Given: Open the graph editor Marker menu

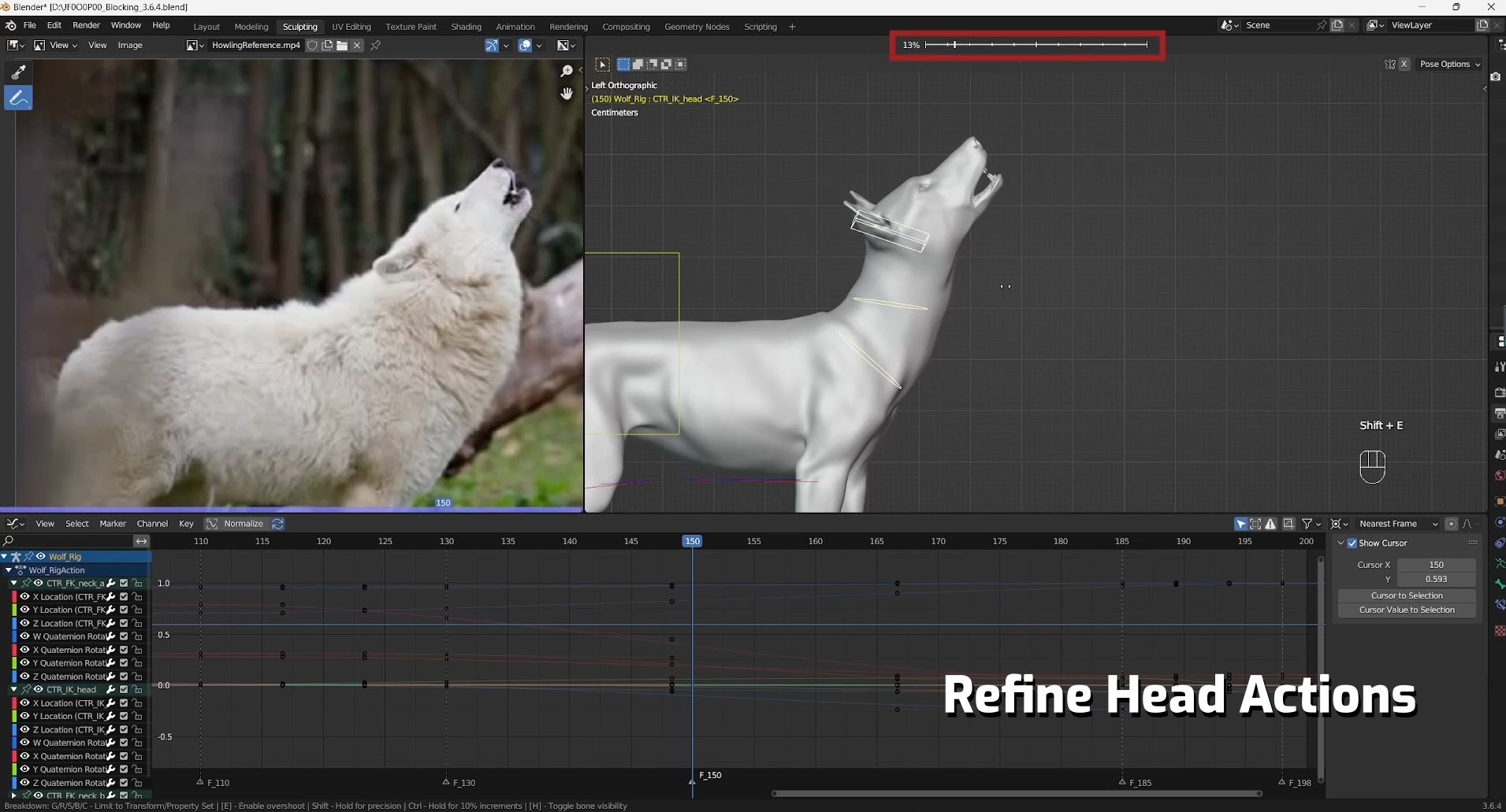Looking at the screenshot, I should (x=113, y=524).
